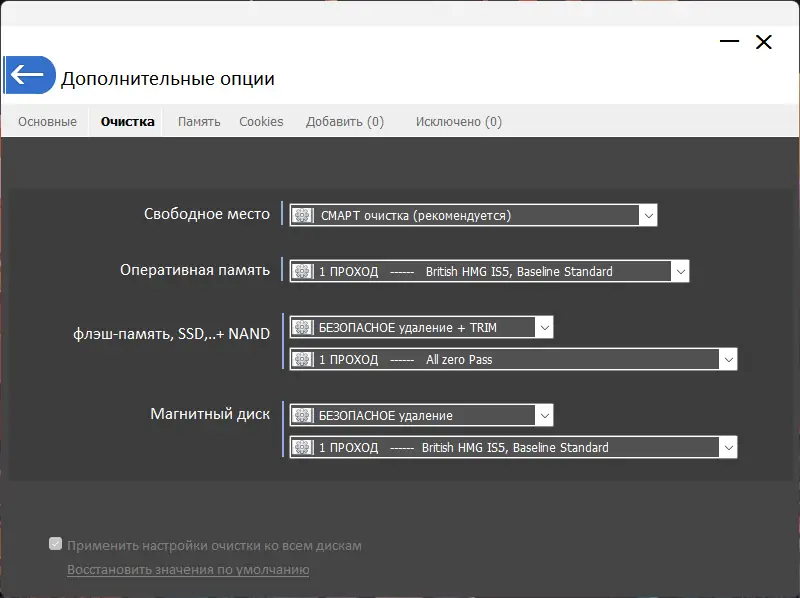The height and width of the screenshot is (598, 800).
Task: Click the gear icon in the Магнитный диск British HMG IS5 row
Action: point(303,447)
